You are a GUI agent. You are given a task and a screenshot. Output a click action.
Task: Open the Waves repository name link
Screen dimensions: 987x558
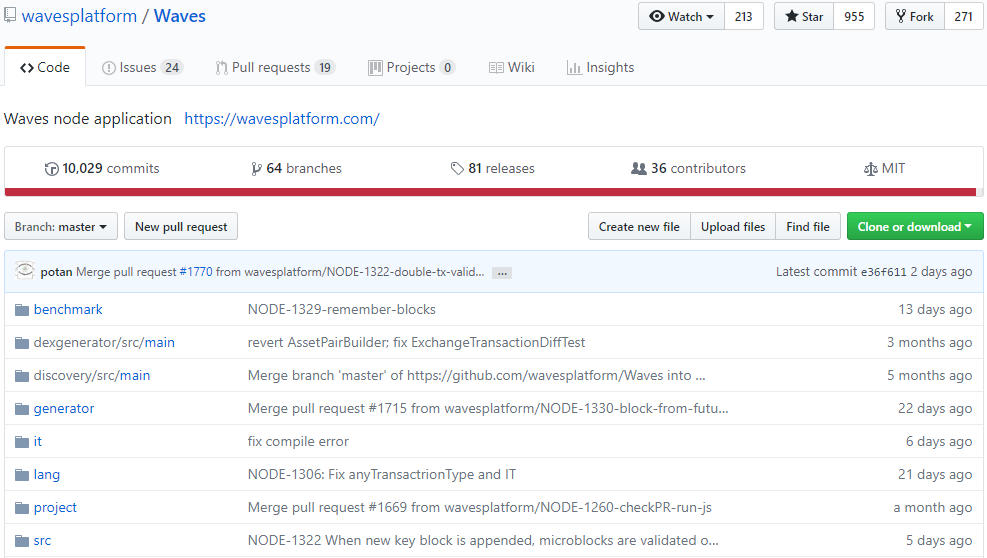[180, 16]
